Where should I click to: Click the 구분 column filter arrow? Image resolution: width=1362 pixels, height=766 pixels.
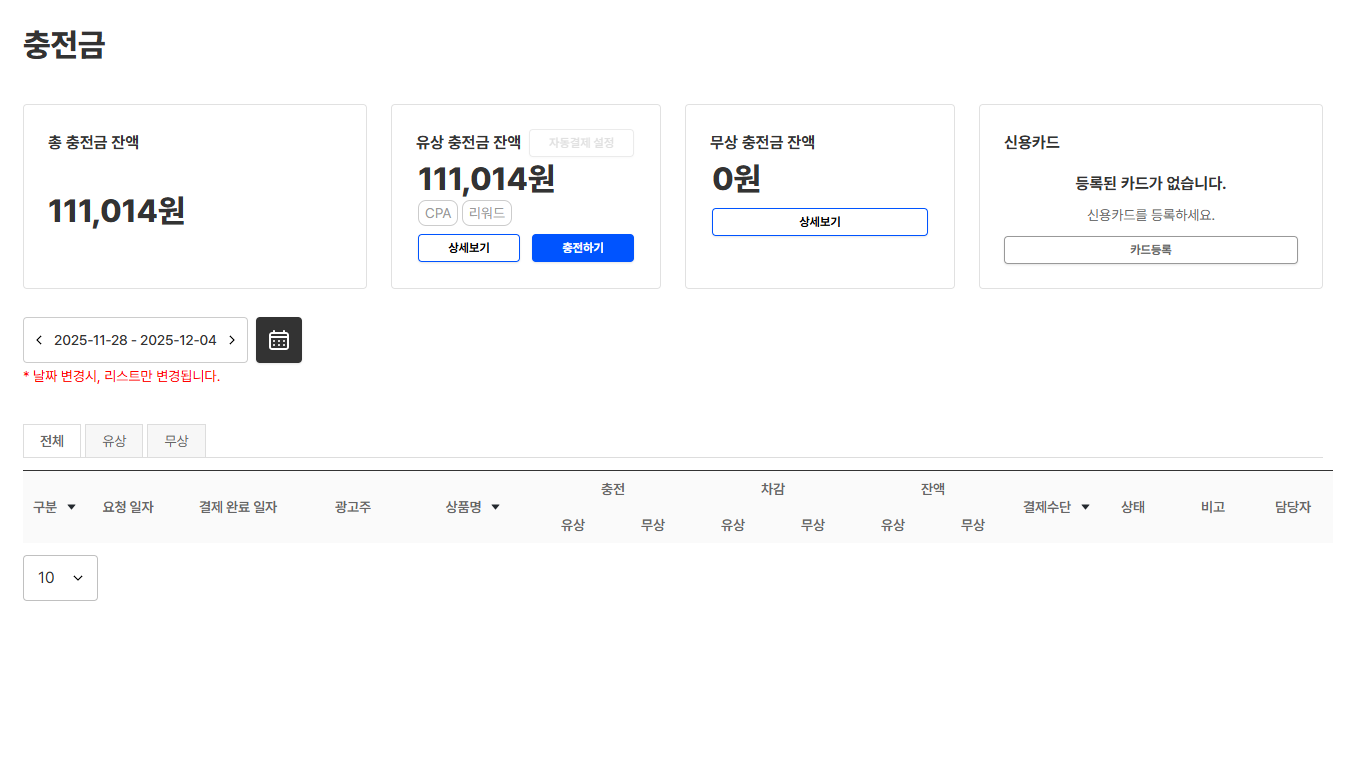tap(71, 507)
